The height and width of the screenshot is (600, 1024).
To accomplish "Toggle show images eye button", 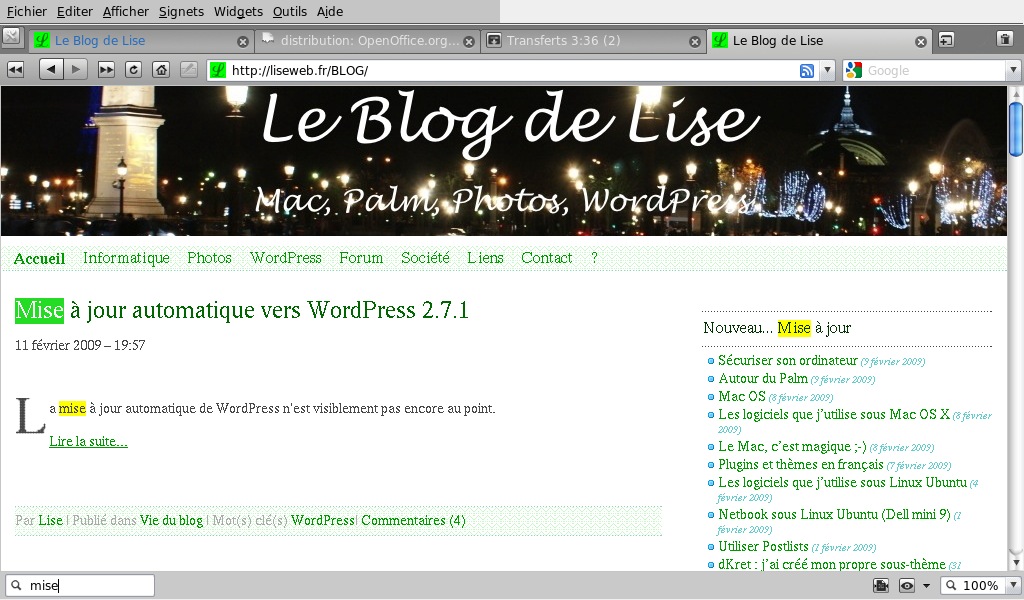I will tap(907, 586).
